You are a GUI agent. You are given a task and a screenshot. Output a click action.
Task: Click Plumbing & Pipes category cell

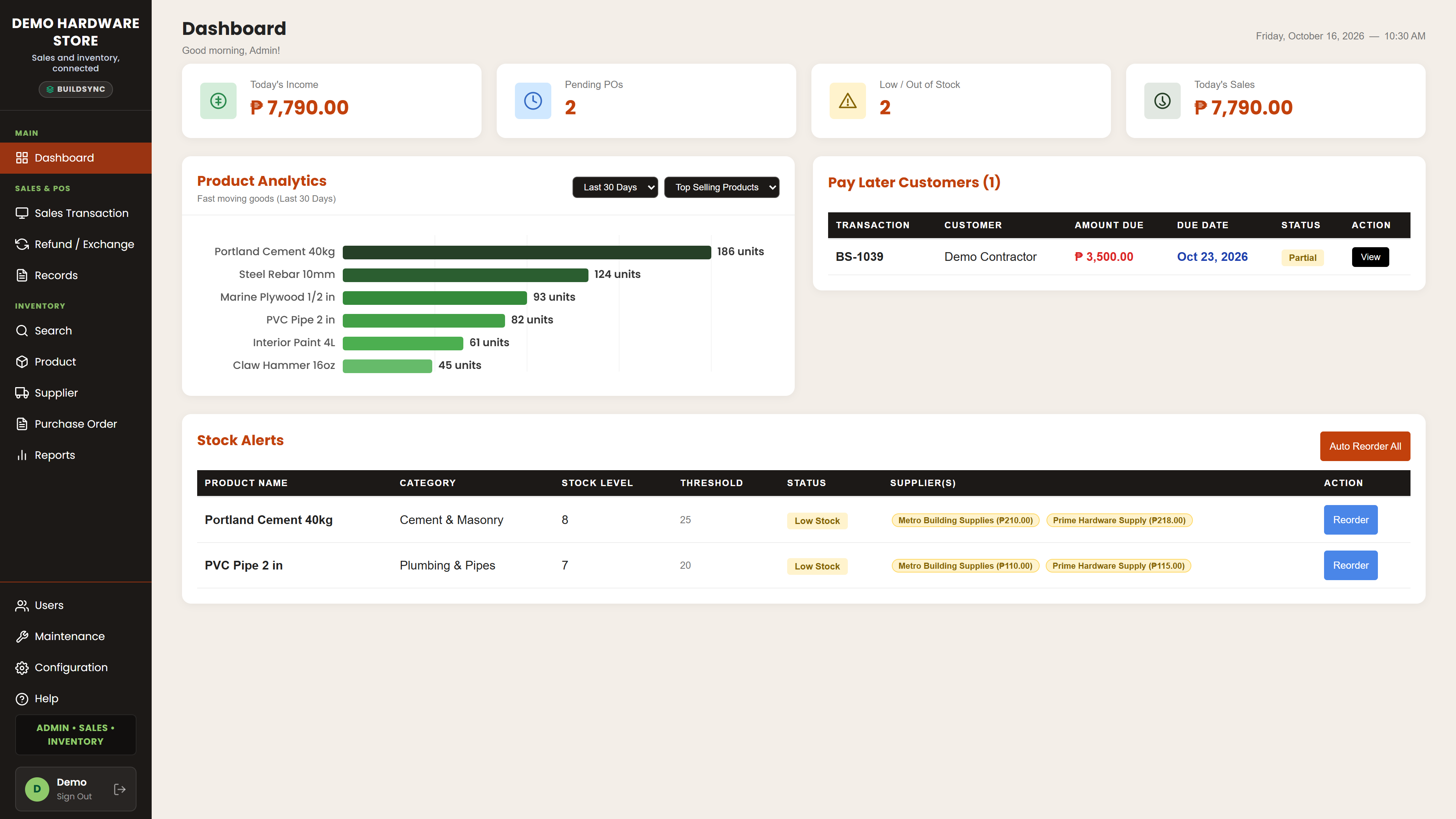tap(447, 565)
